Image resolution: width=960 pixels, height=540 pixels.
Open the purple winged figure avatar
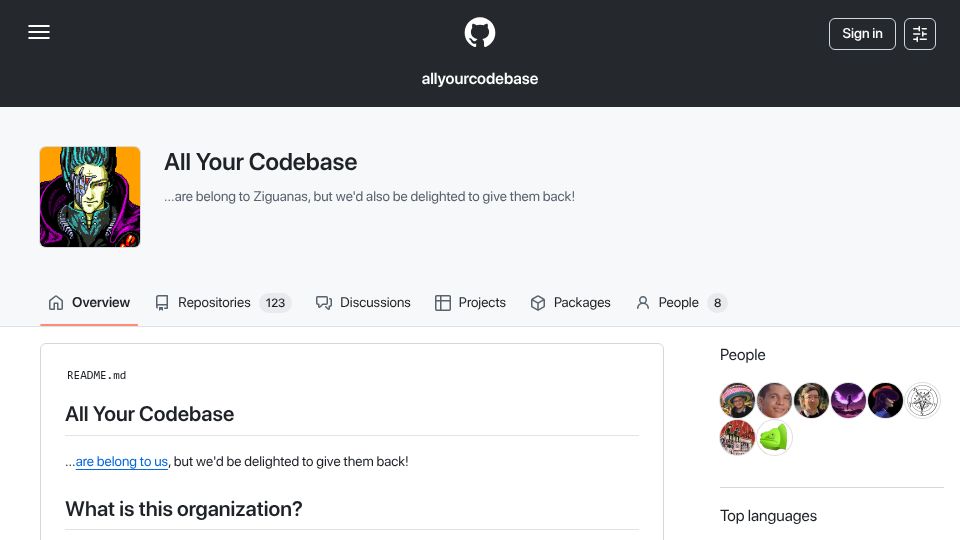pyautogui.click(x=848, y=400)
